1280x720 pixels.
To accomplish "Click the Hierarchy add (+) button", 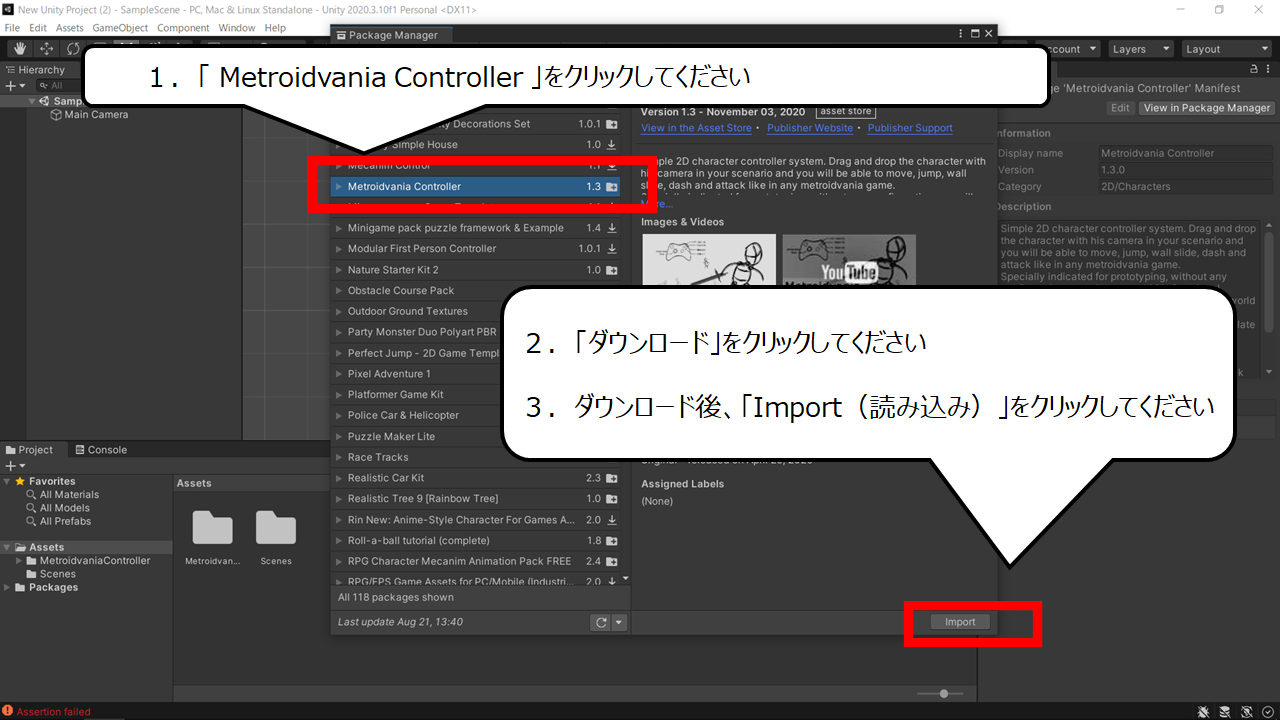I will 13,86.
